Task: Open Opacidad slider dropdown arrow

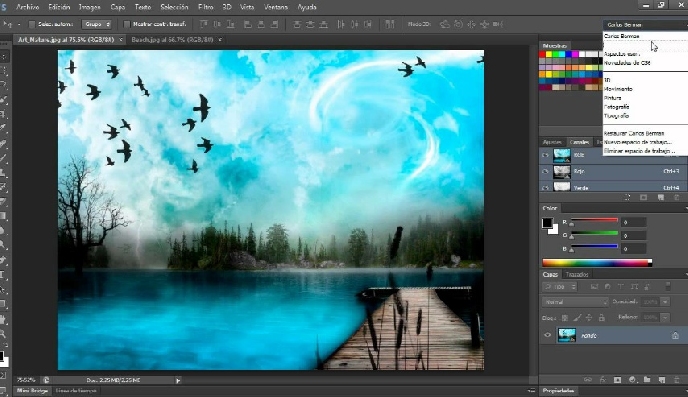Action: pyautogui.click(x=665, y=302)
